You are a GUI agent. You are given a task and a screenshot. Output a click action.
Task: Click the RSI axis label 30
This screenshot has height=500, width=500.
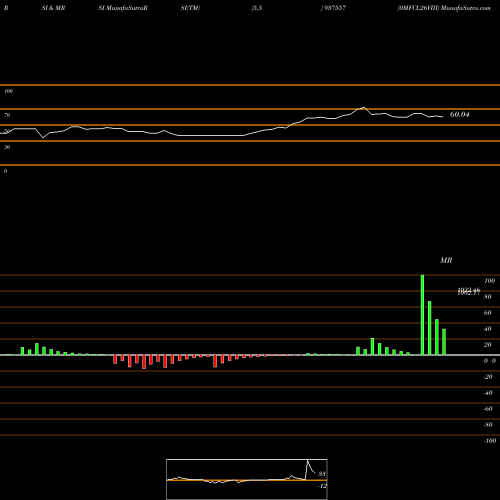7,147
